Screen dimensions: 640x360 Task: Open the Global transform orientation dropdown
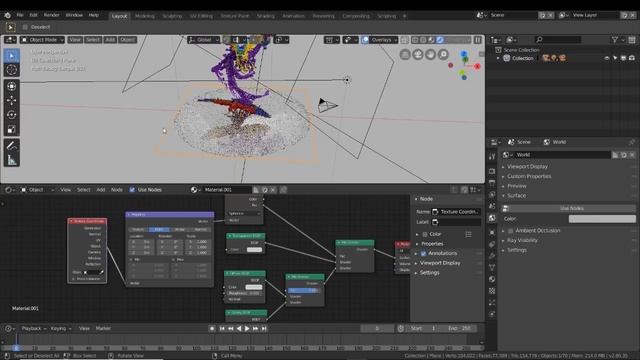point(202,40)
